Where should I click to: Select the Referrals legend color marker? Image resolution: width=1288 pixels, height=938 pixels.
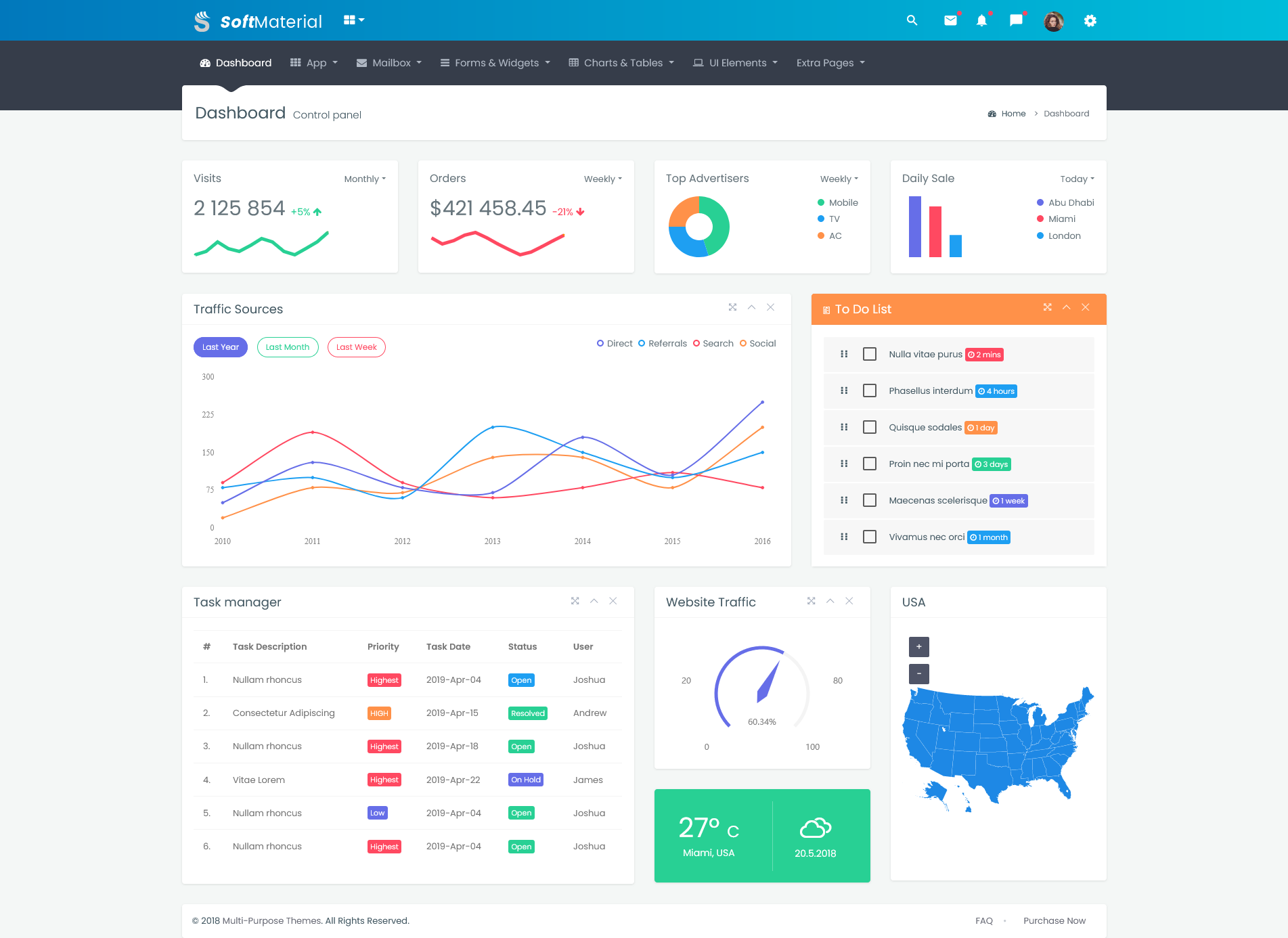(641, 343)
